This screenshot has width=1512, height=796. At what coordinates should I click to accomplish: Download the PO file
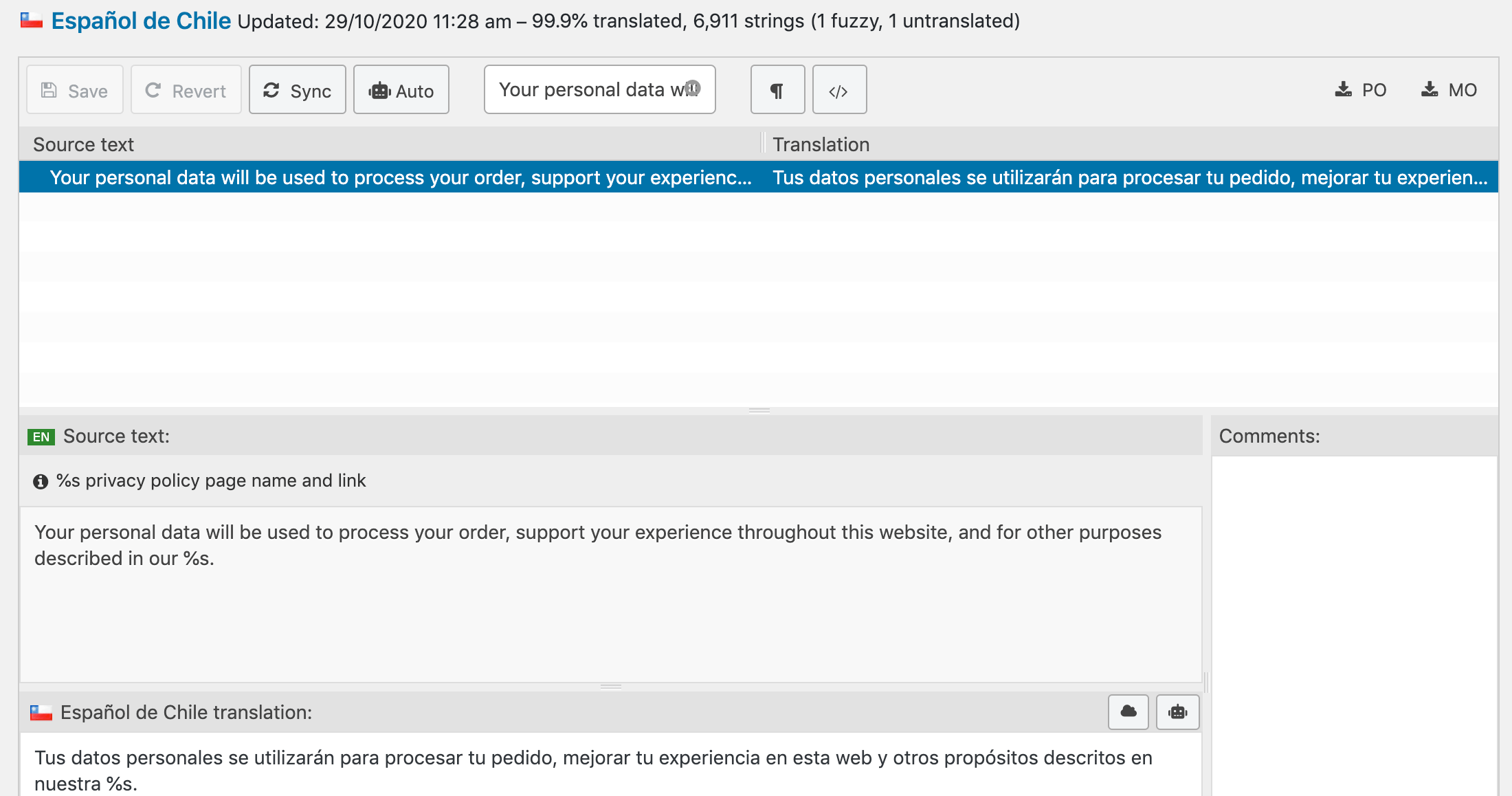pyautogui.click(x=1361, y=90)
